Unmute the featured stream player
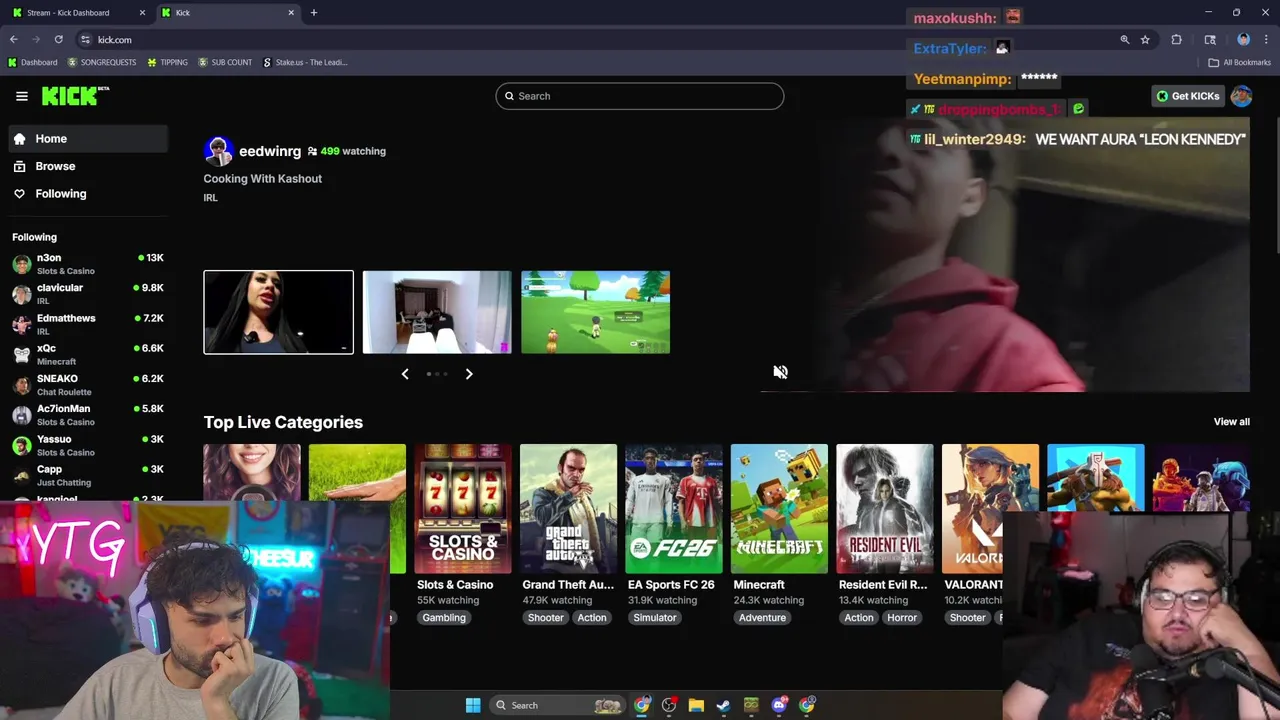The width and height of the screenshot is (1280, 720). click(x=780, y=372)
